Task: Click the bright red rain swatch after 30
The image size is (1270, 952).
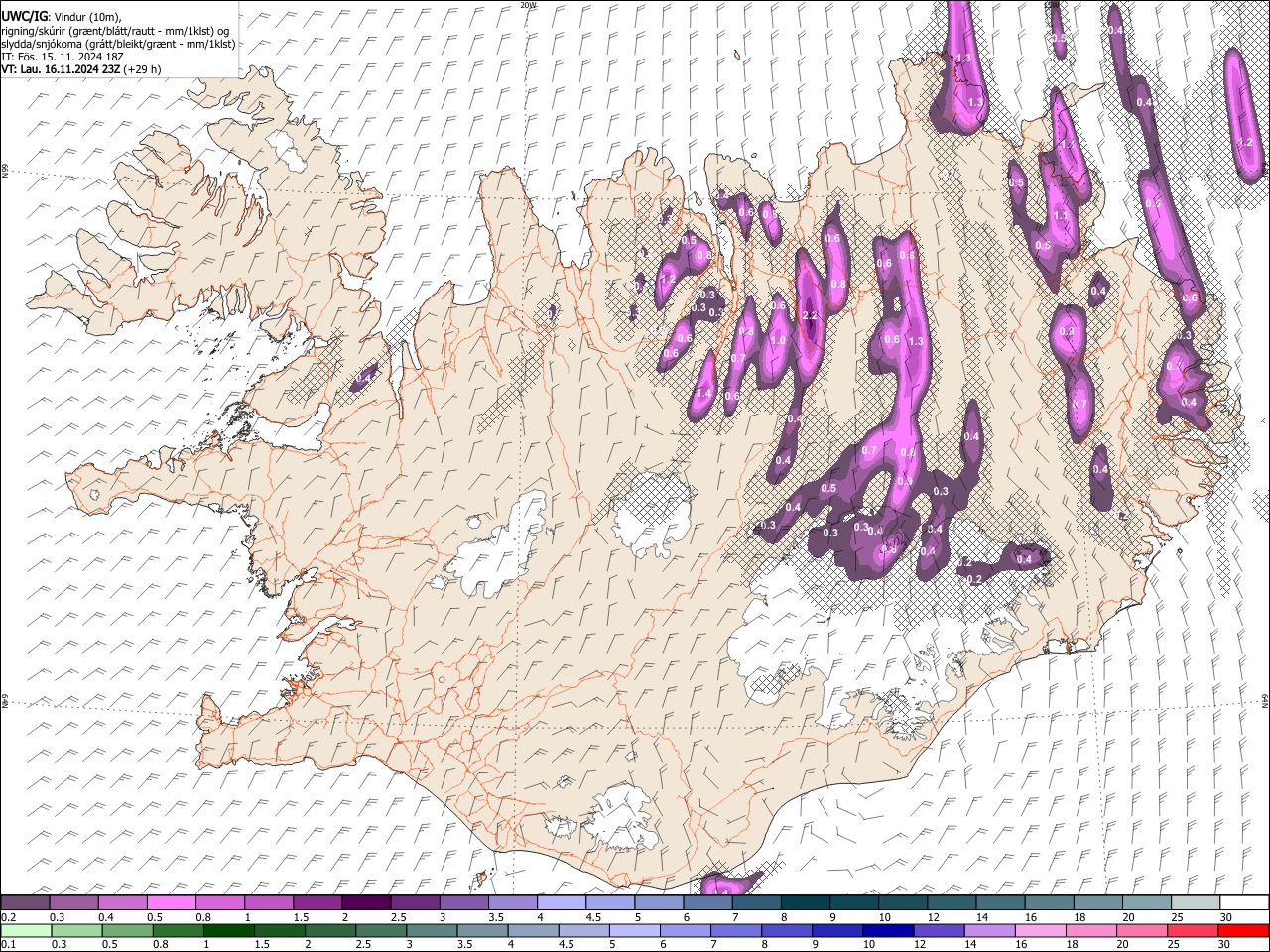Action: (1243, 930)
